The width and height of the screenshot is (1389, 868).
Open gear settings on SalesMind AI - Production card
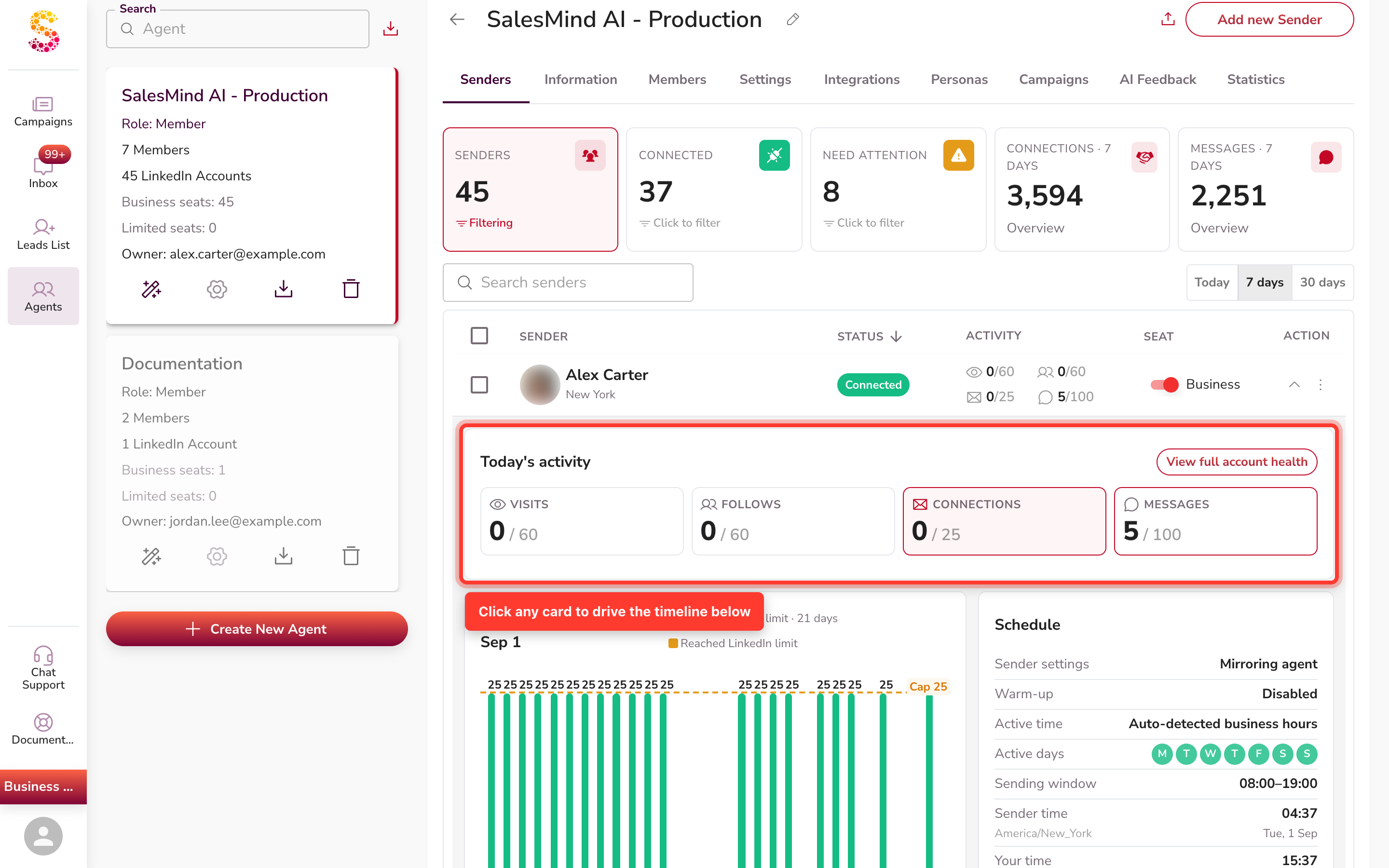pyautogui.click(x=217, y=289)
